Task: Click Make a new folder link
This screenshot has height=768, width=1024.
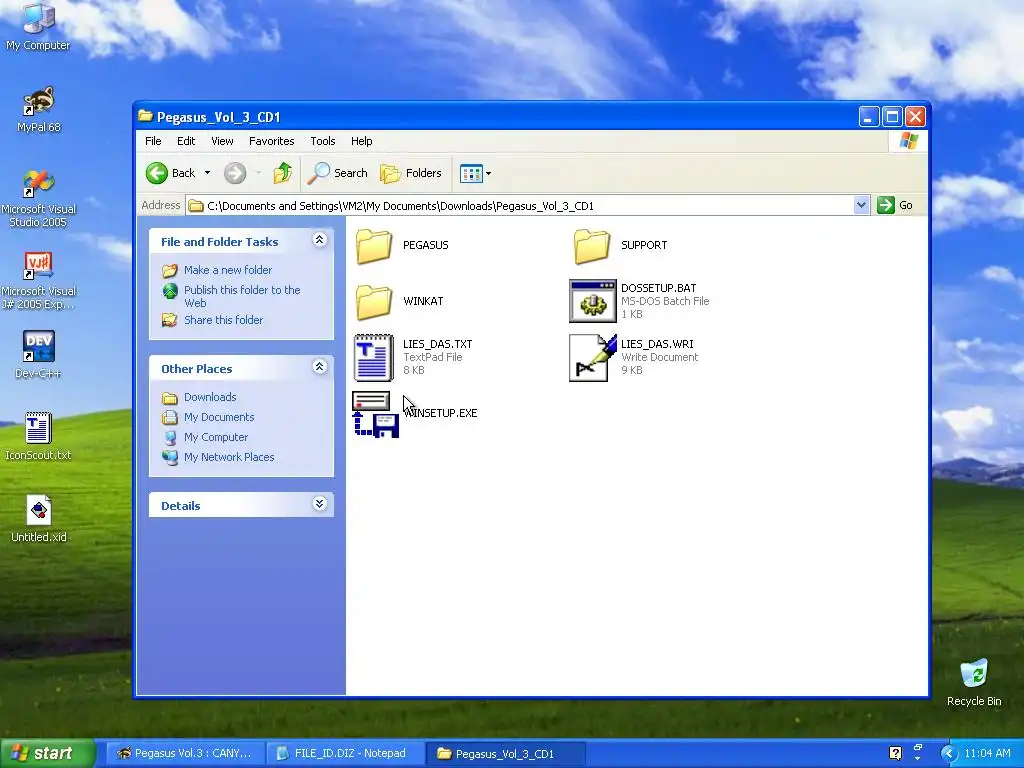Action: 228,270
